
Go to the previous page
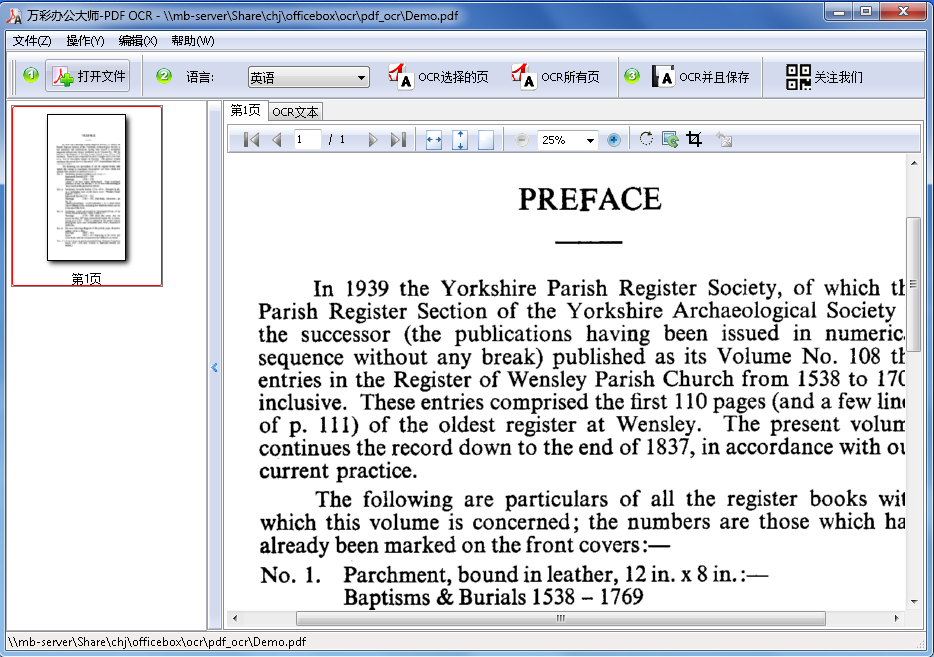pyautogui.click(x=277, y=140)
